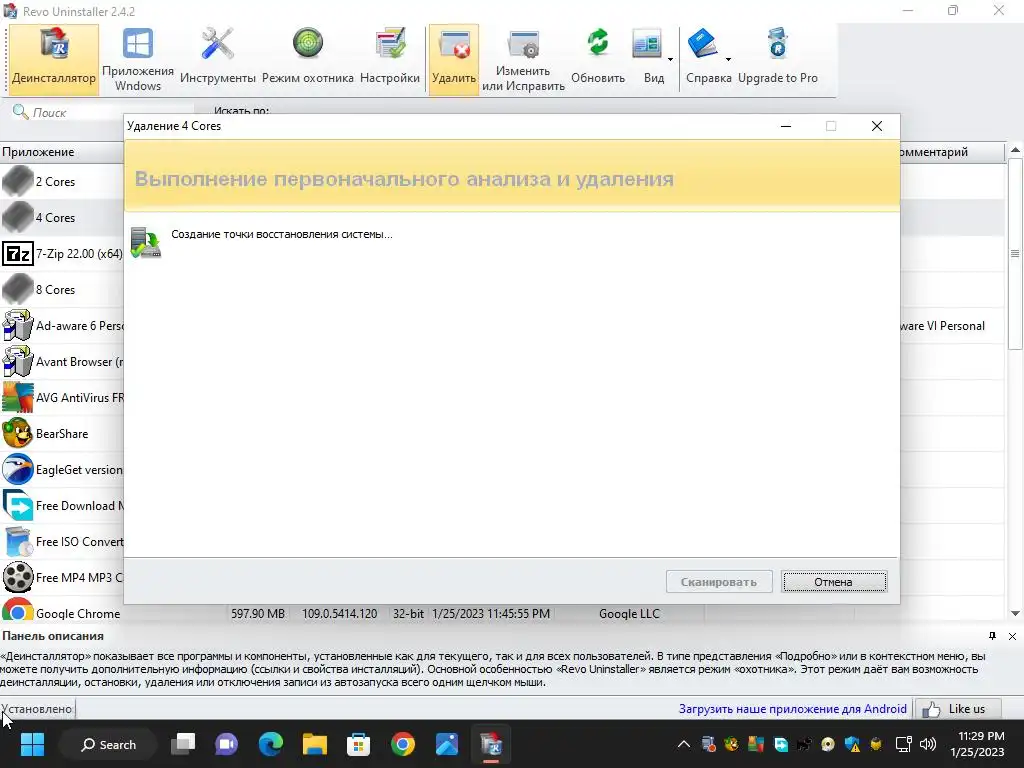Click the AVG AntiVirus colorful icon
Screen dimensions: 1024x768
[18, 397]
